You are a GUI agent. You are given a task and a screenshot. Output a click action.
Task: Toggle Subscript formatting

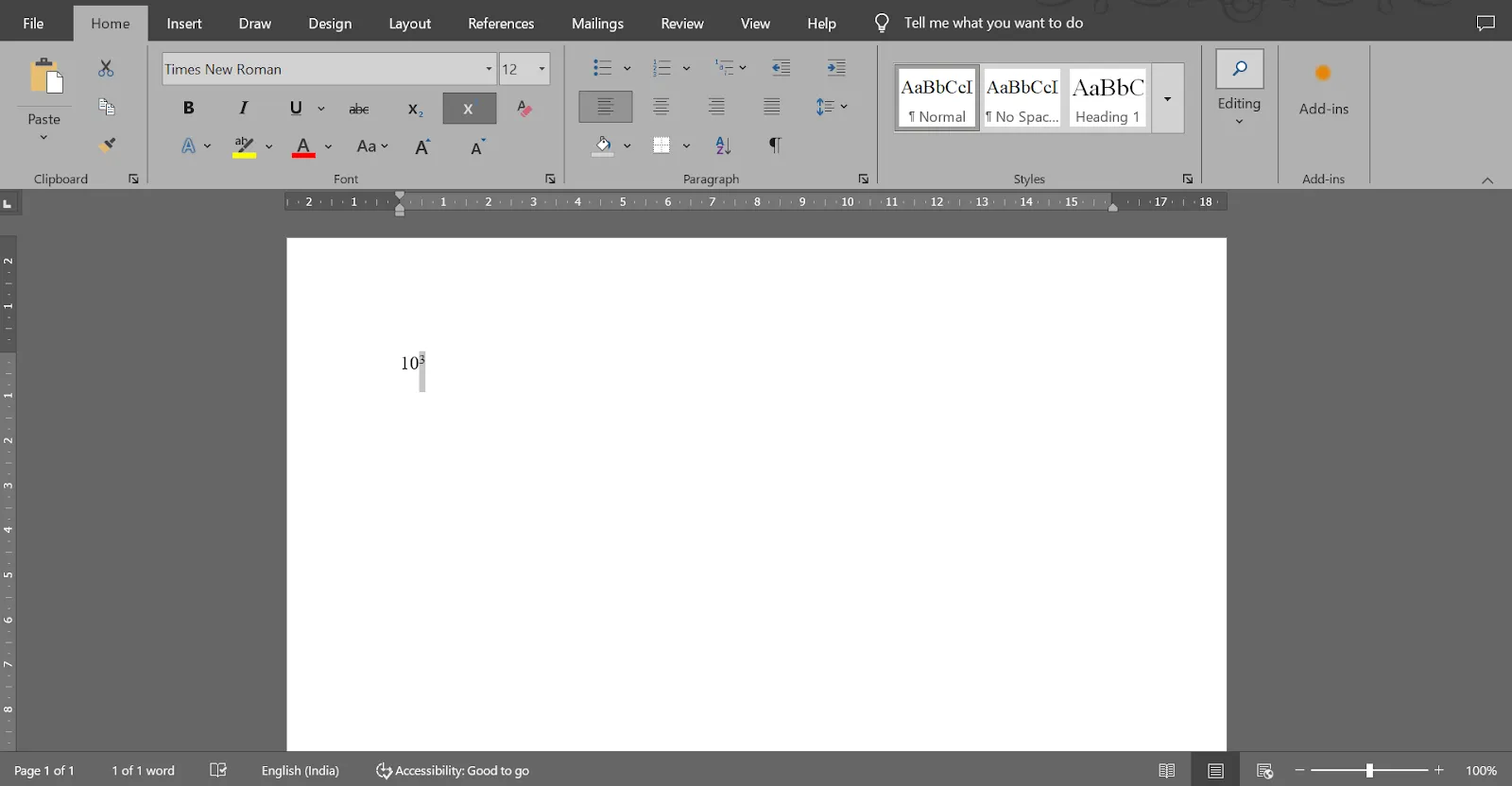pos(415,109)
